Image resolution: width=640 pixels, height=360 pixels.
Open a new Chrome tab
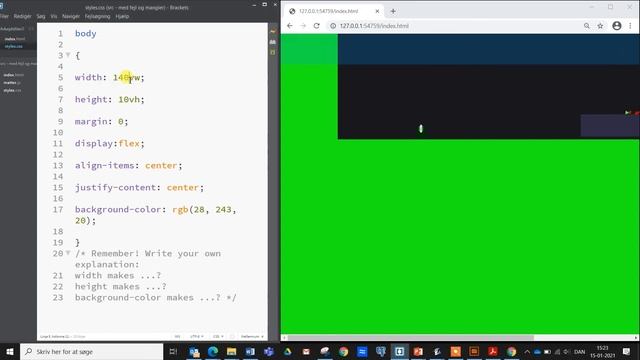393,11
